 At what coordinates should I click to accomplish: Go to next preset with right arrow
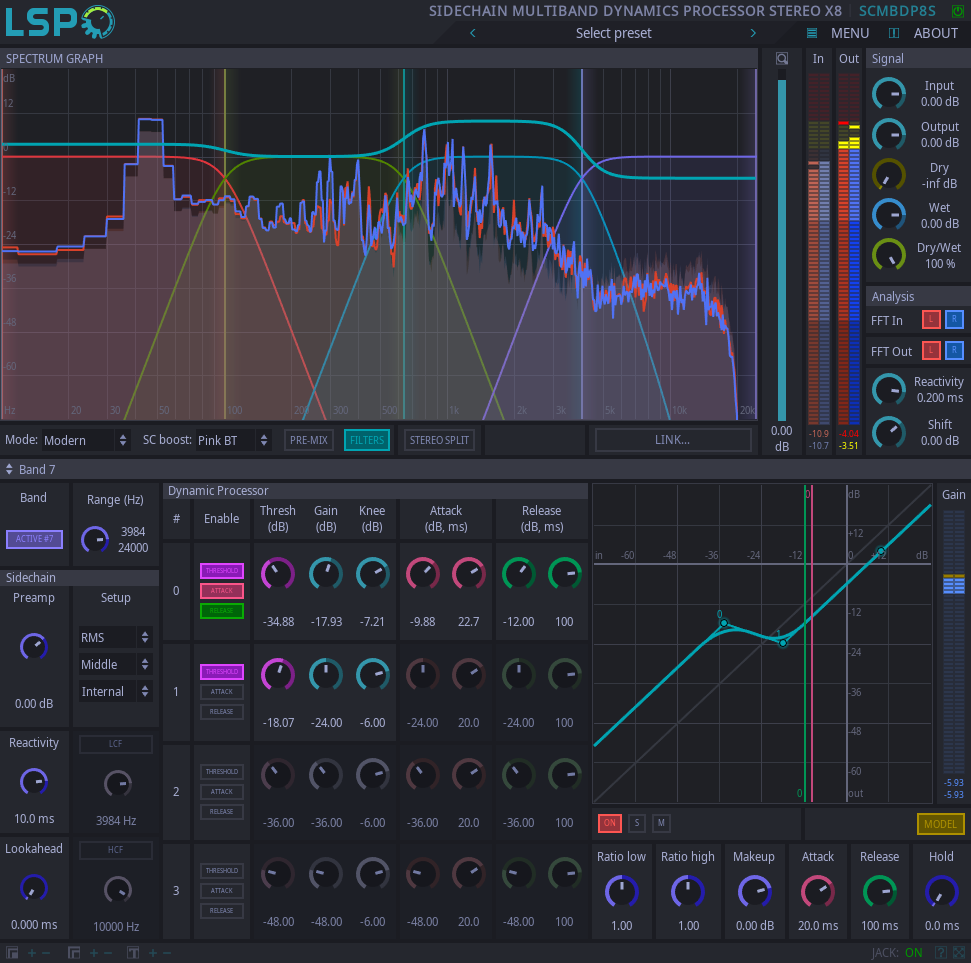coord(754,33)
